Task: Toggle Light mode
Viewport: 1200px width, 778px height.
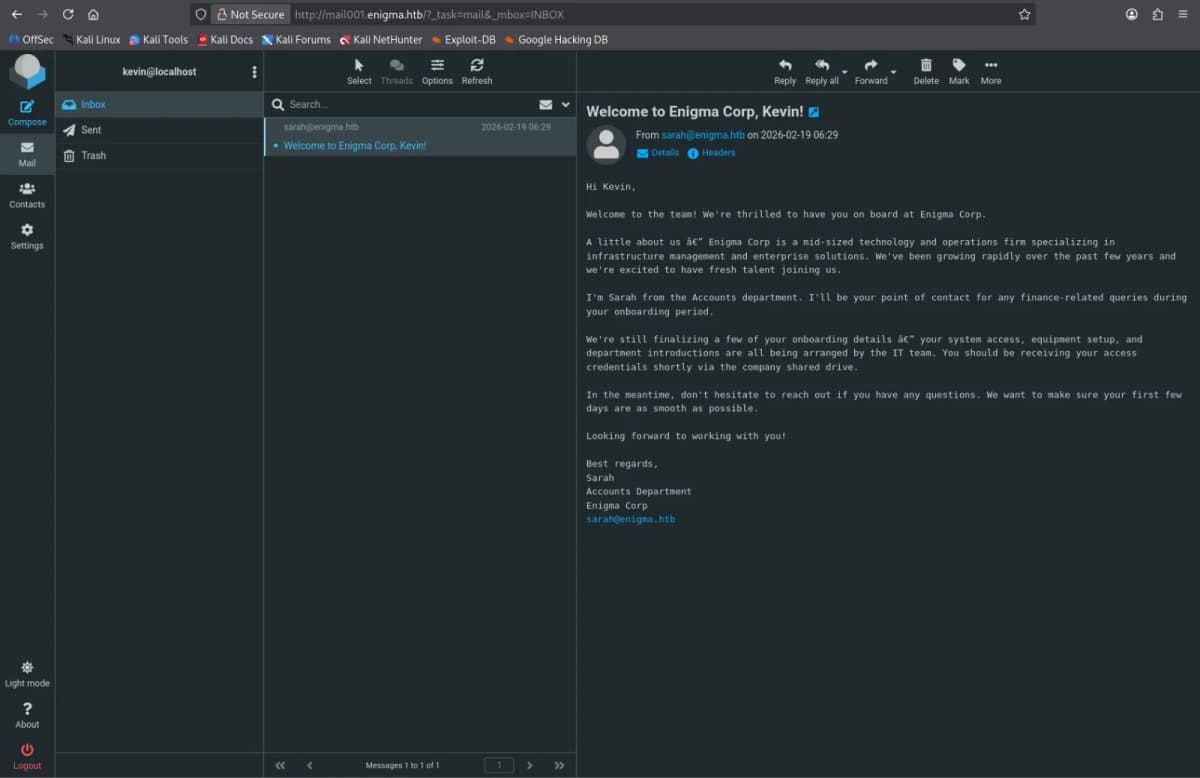Action: coord(27,674)
